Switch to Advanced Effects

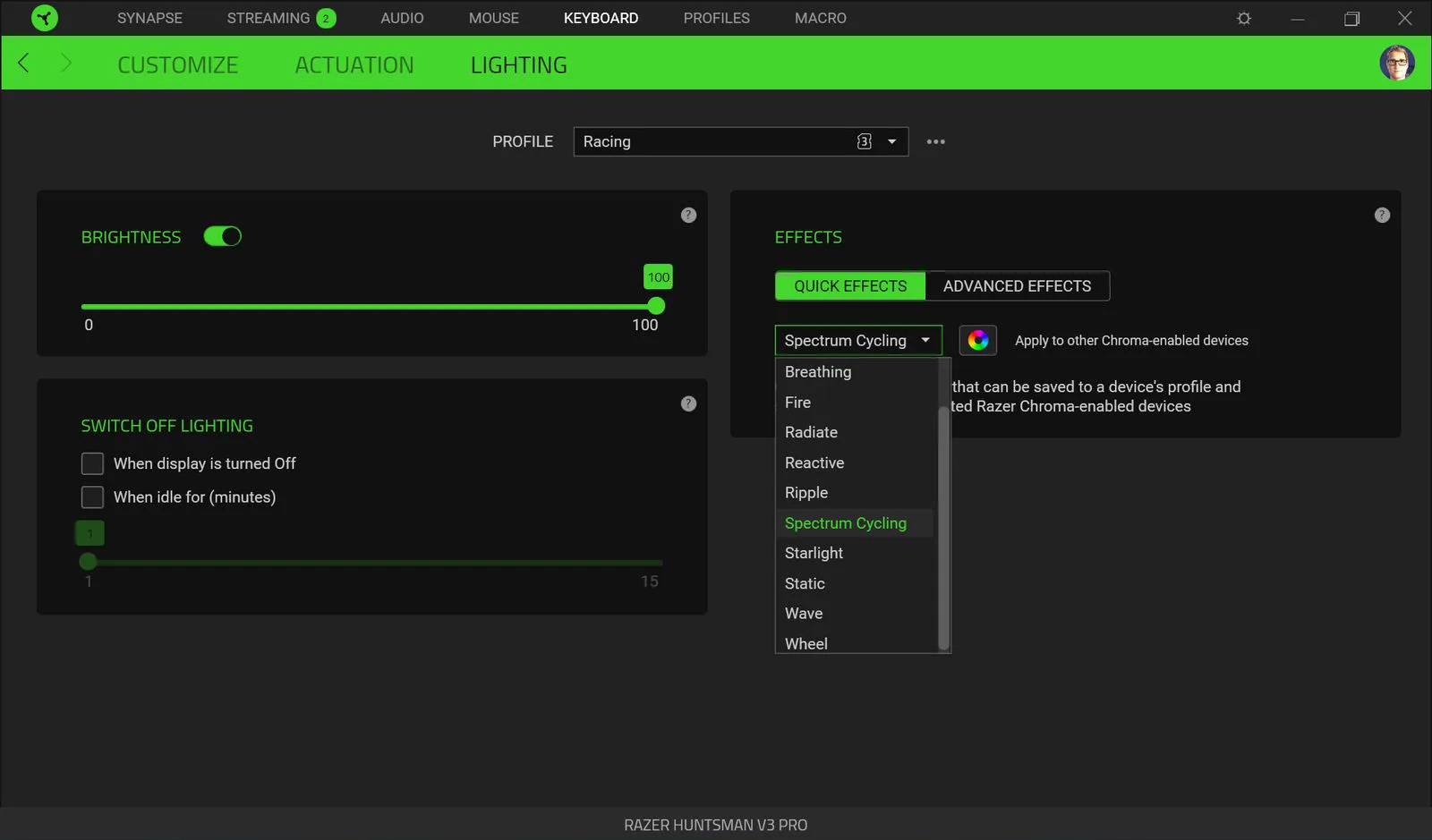1017,286
